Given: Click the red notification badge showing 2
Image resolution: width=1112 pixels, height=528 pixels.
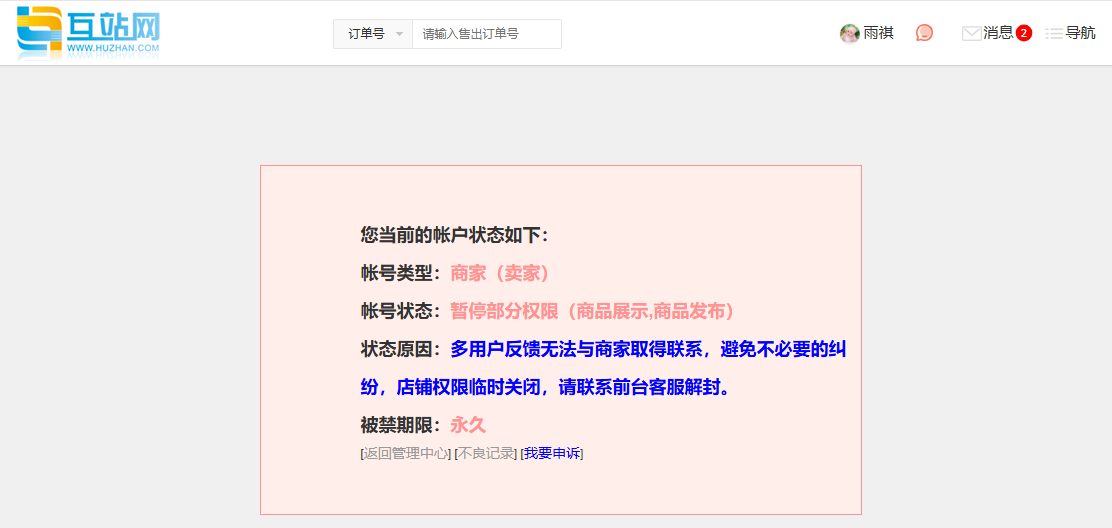Looking at the screenshot, I should [x=1023, y=33].
